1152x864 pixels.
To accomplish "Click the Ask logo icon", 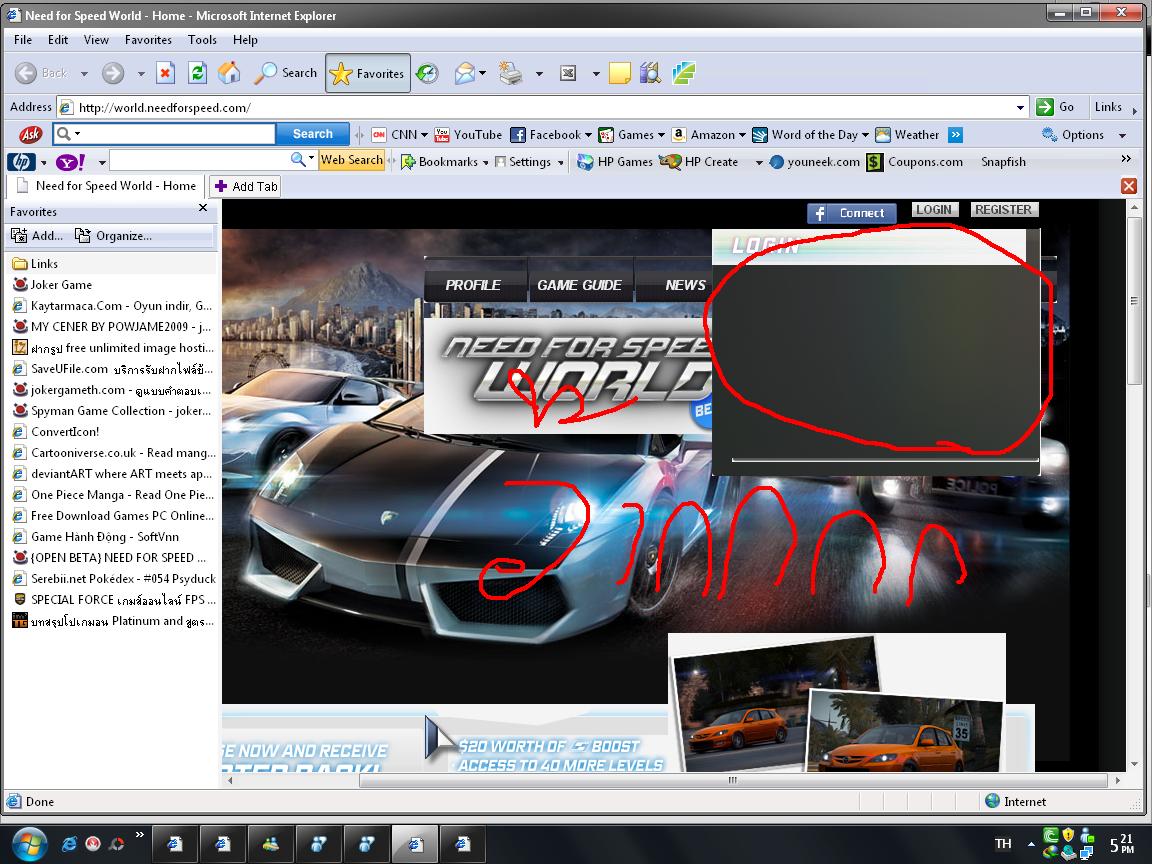I will coord(31,134).
